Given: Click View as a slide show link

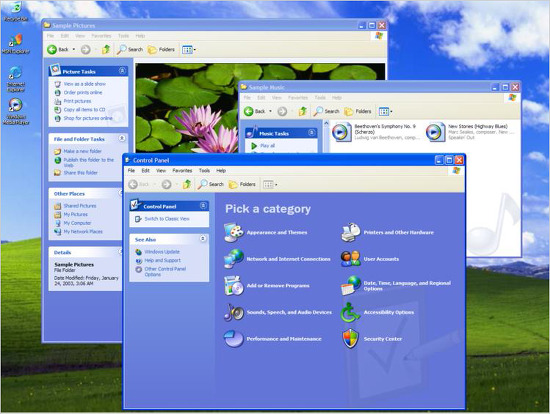Looking at the screenshot, I should coord(84,84).
